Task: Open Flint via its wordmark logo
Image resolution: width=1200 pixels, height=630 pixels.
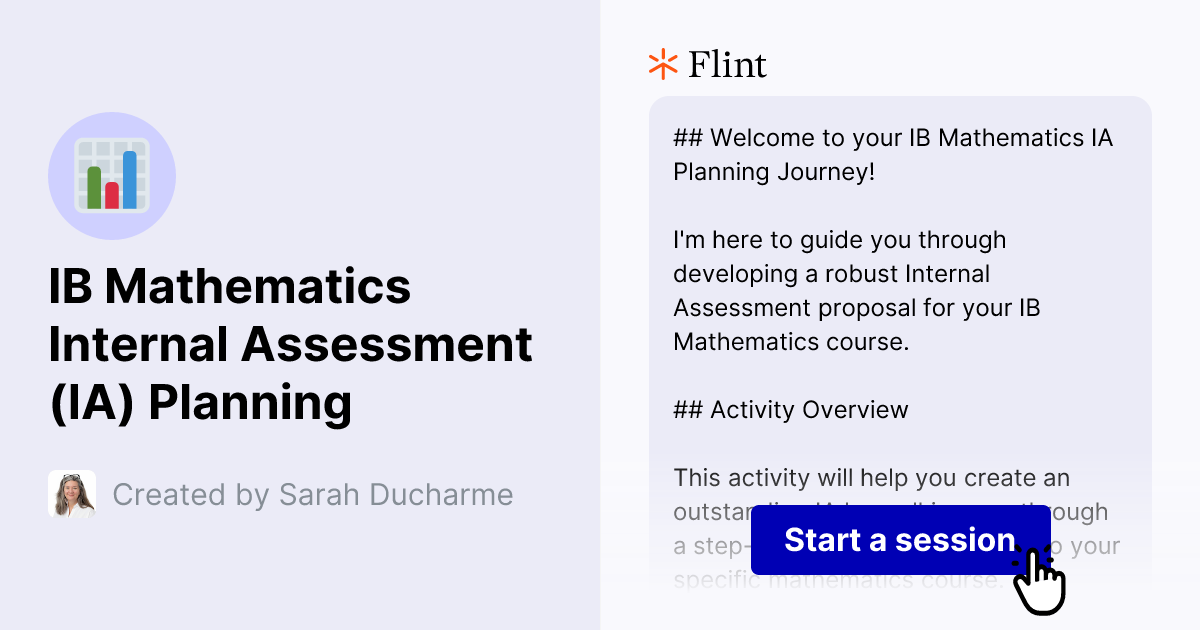Action: coord(727,64)
